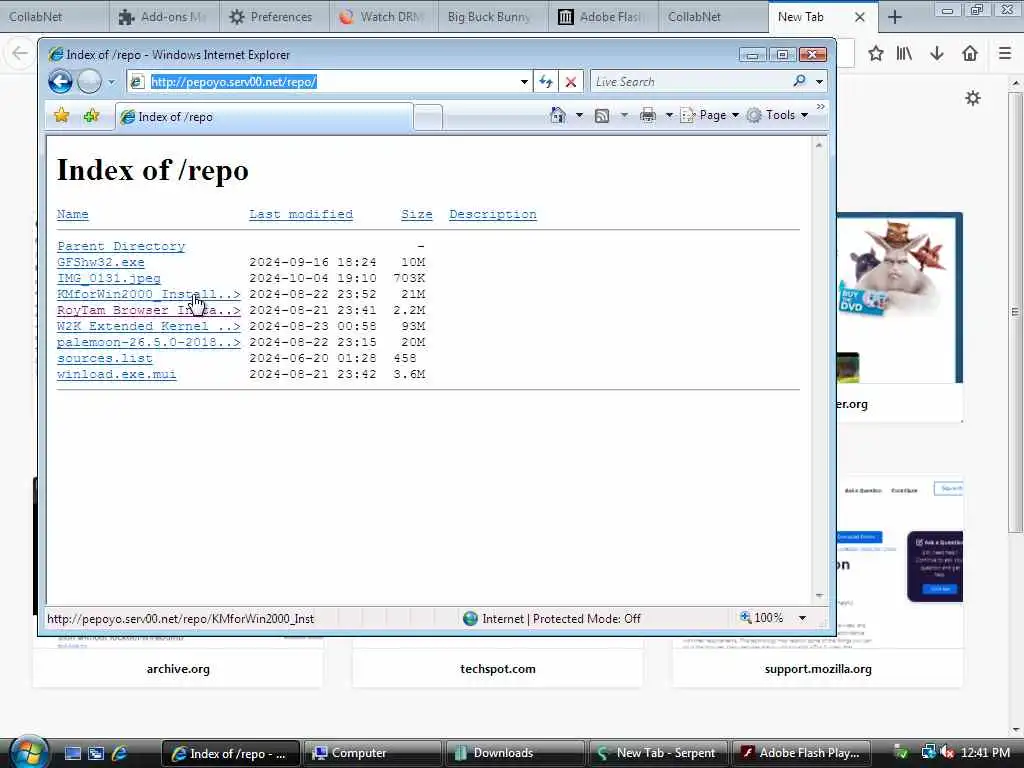Click the IE Stop button

[x=571, y=82]
